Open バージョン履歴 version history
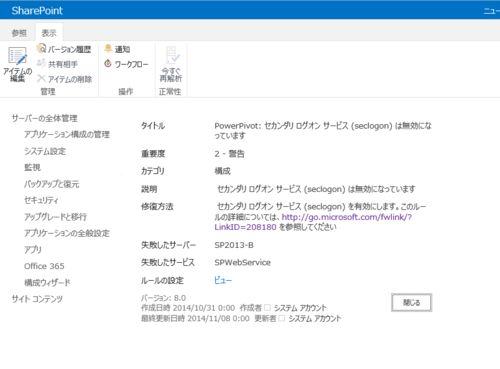Viewport: 500px width, 369px height. (64, 49)
